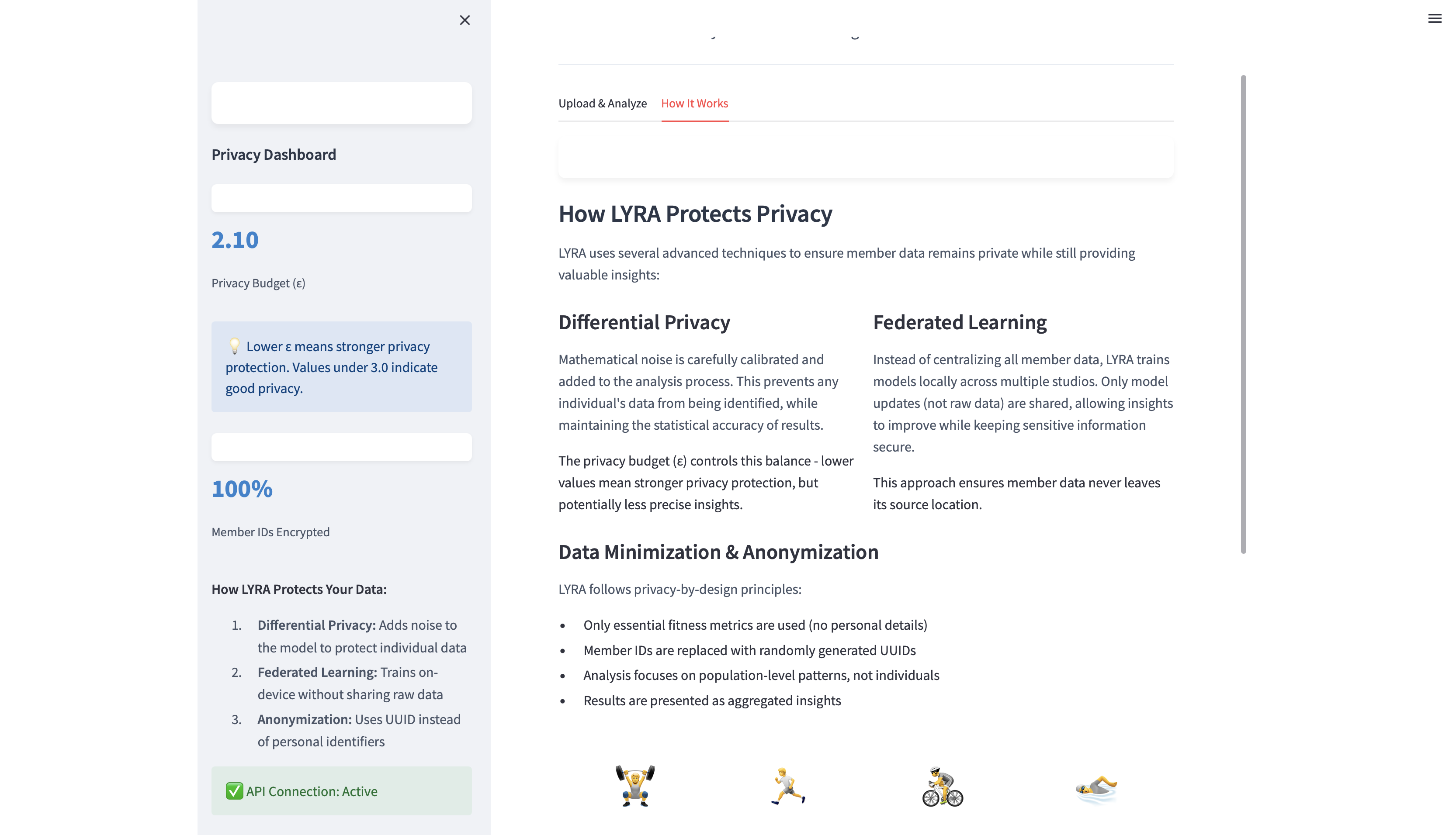The width and height of the screenshot is (1456, 835).
Task: Click the 100% Member IDs Encrypted metric
Action: click(242, 489)
